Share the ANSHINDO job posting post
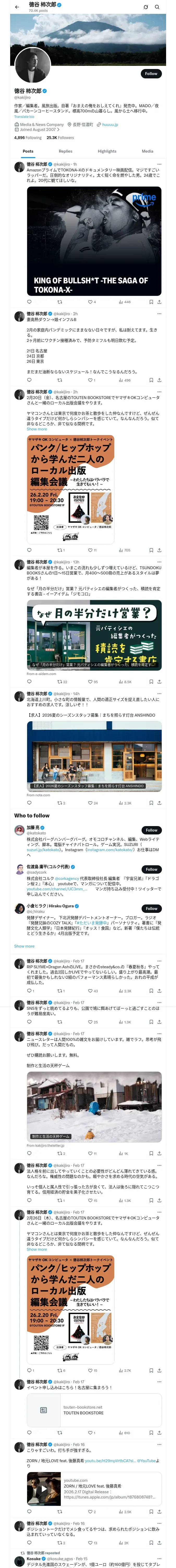The height and width of the screenshot is (1568, 176). [x=160, y=803]
